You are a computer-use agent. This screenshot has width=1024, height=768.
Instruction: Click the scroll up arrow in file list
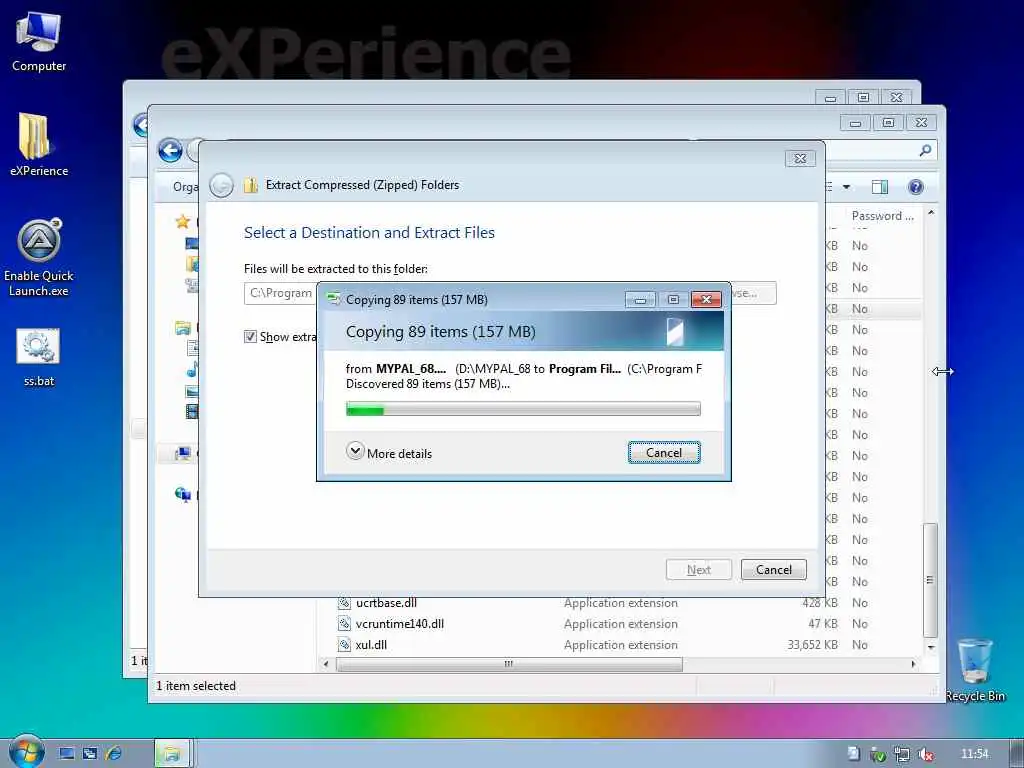(931, 213)
